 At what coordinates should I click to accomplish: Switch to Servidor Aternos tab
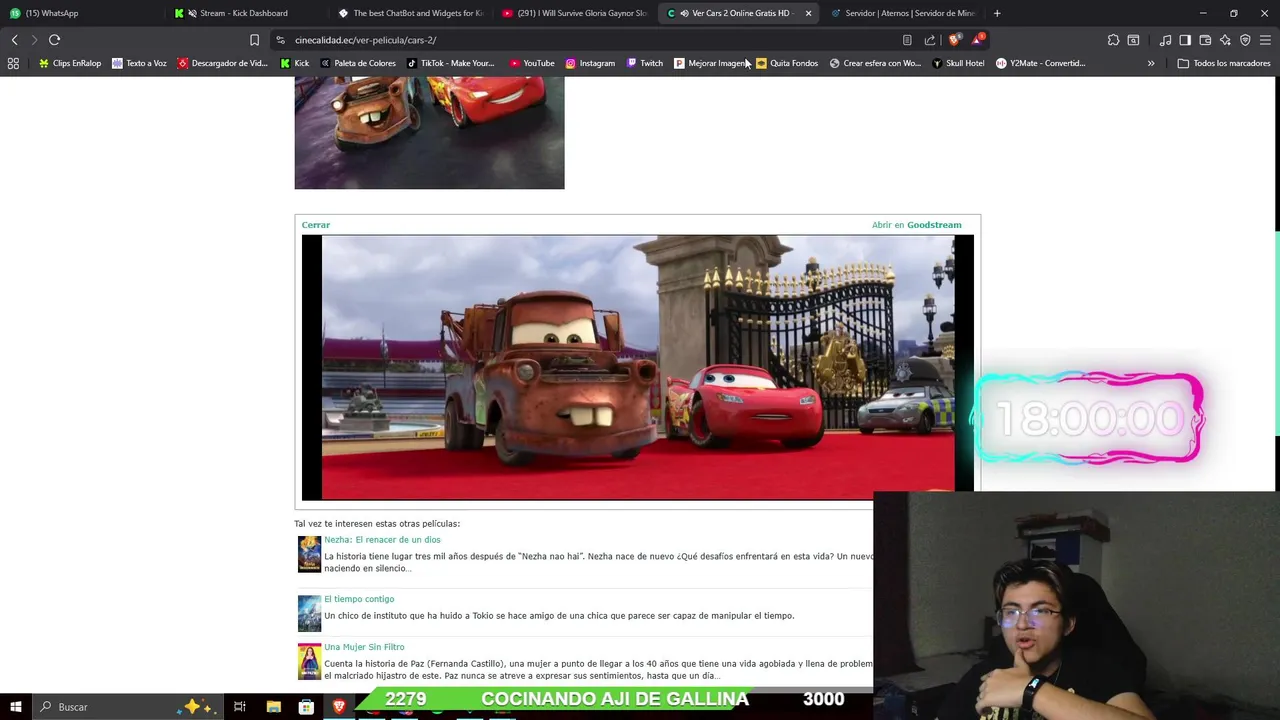coord(902,13)
